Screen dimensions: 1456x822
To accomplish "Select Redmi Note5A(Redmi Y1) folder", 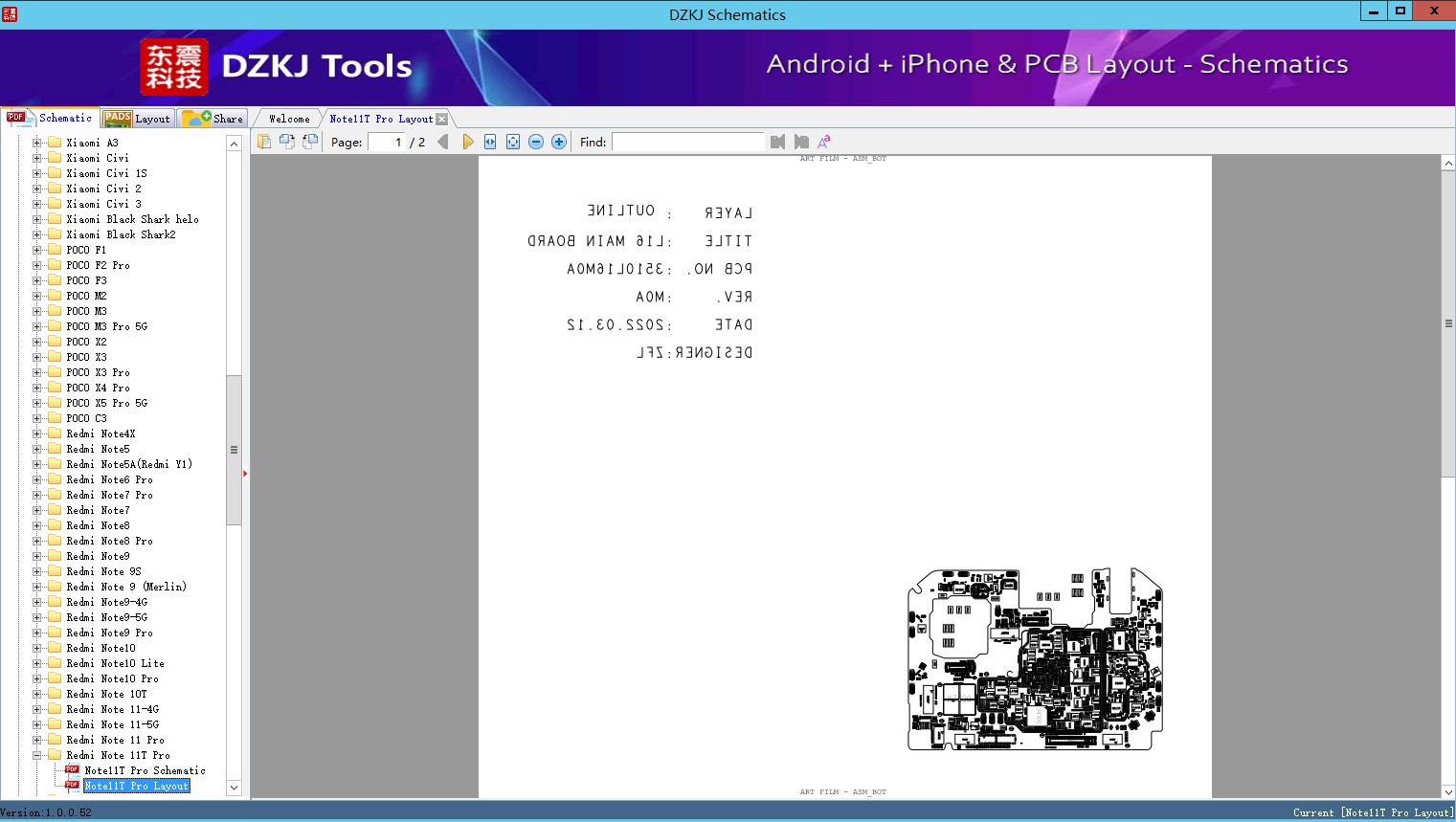I will 129,464.
